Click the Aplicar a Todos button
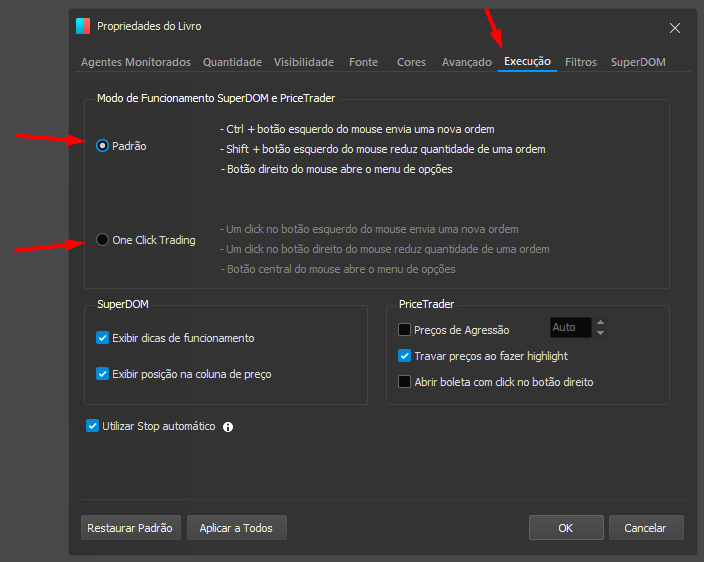This screenshot has height=562, width=704. pyautogui.click(x=237, y=527)
